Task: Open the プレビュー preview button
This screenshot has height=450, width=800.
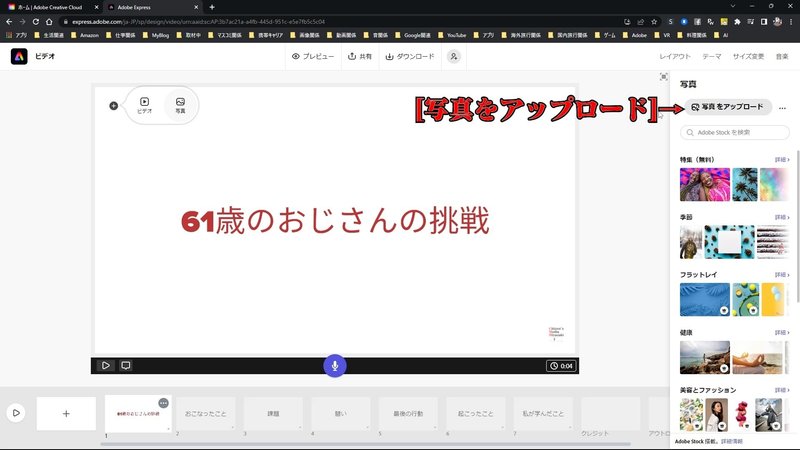Action: point(313,56)
